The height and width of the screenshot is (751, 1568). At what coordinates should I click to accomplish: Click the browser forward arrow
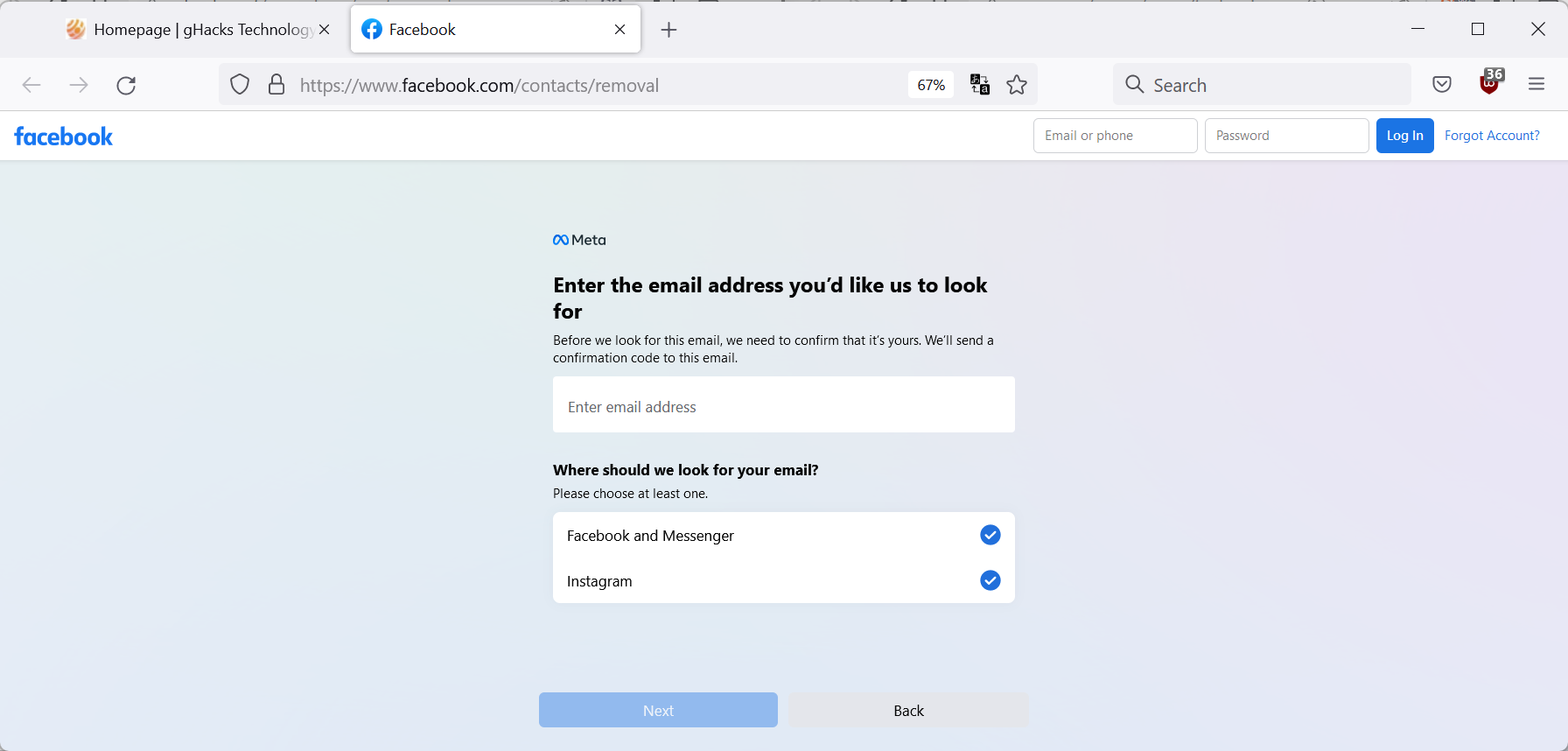(79, 85)
